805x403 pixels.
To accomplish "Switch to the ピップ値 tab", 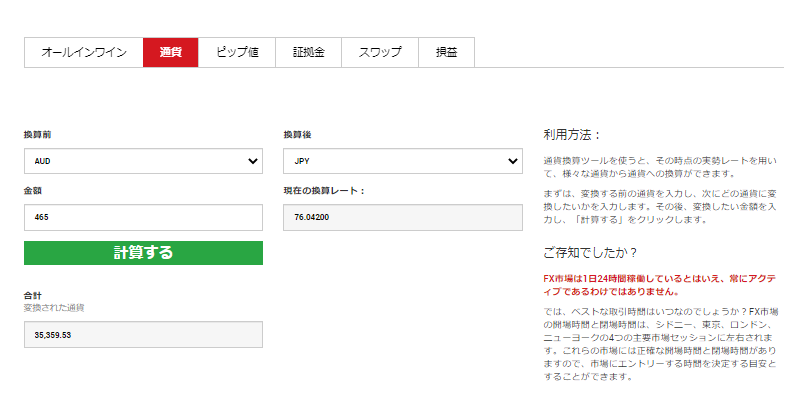I will click(237, 53).
